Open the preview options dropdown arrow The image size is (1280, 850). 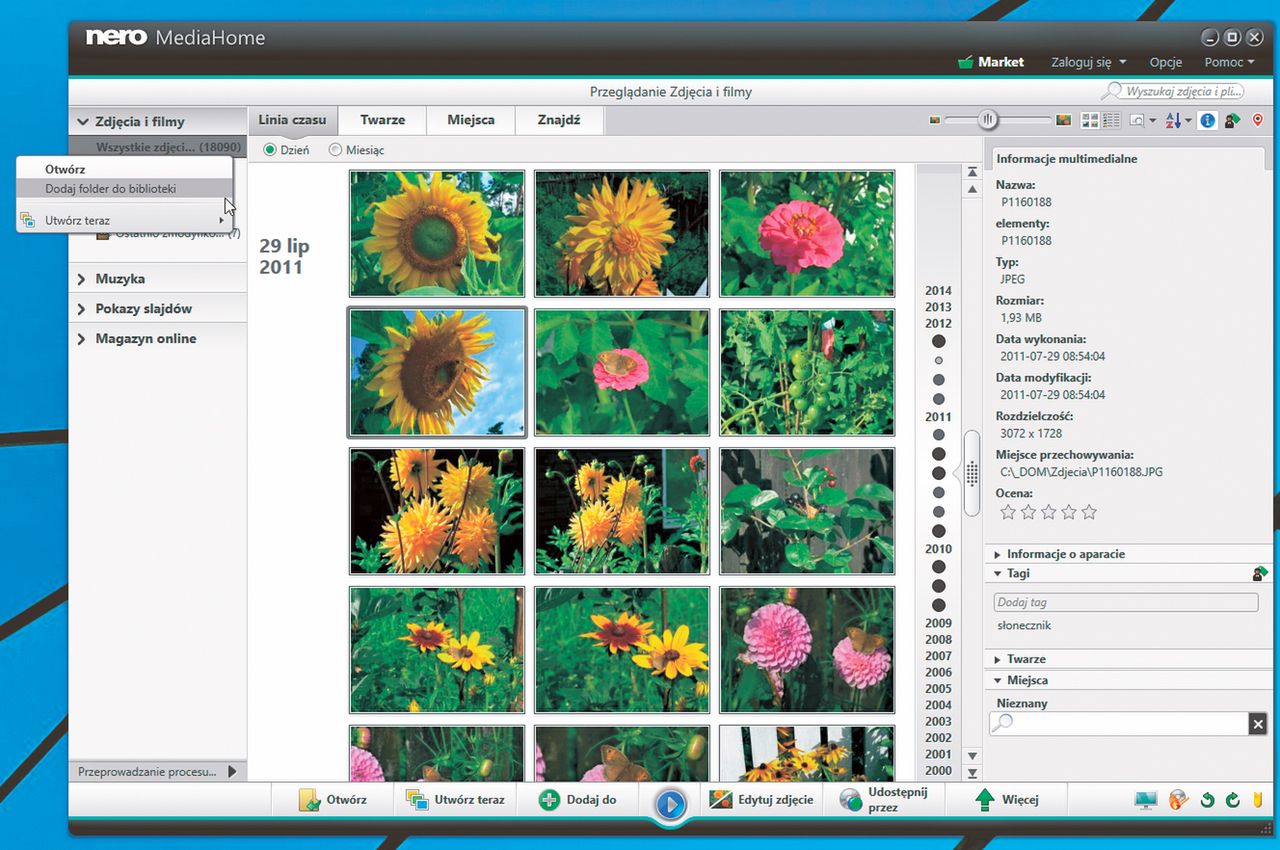pyautogui.click(x=1152, y=121)
